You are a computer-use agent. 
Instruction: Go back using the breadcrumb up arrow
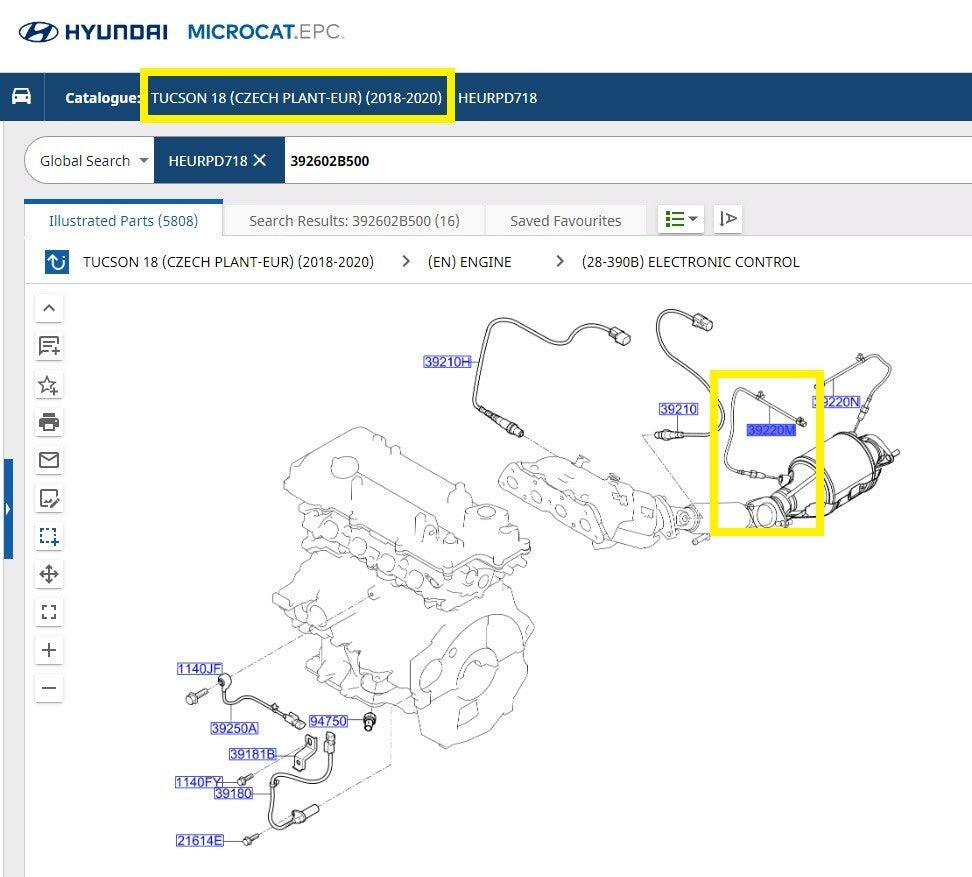57,262
